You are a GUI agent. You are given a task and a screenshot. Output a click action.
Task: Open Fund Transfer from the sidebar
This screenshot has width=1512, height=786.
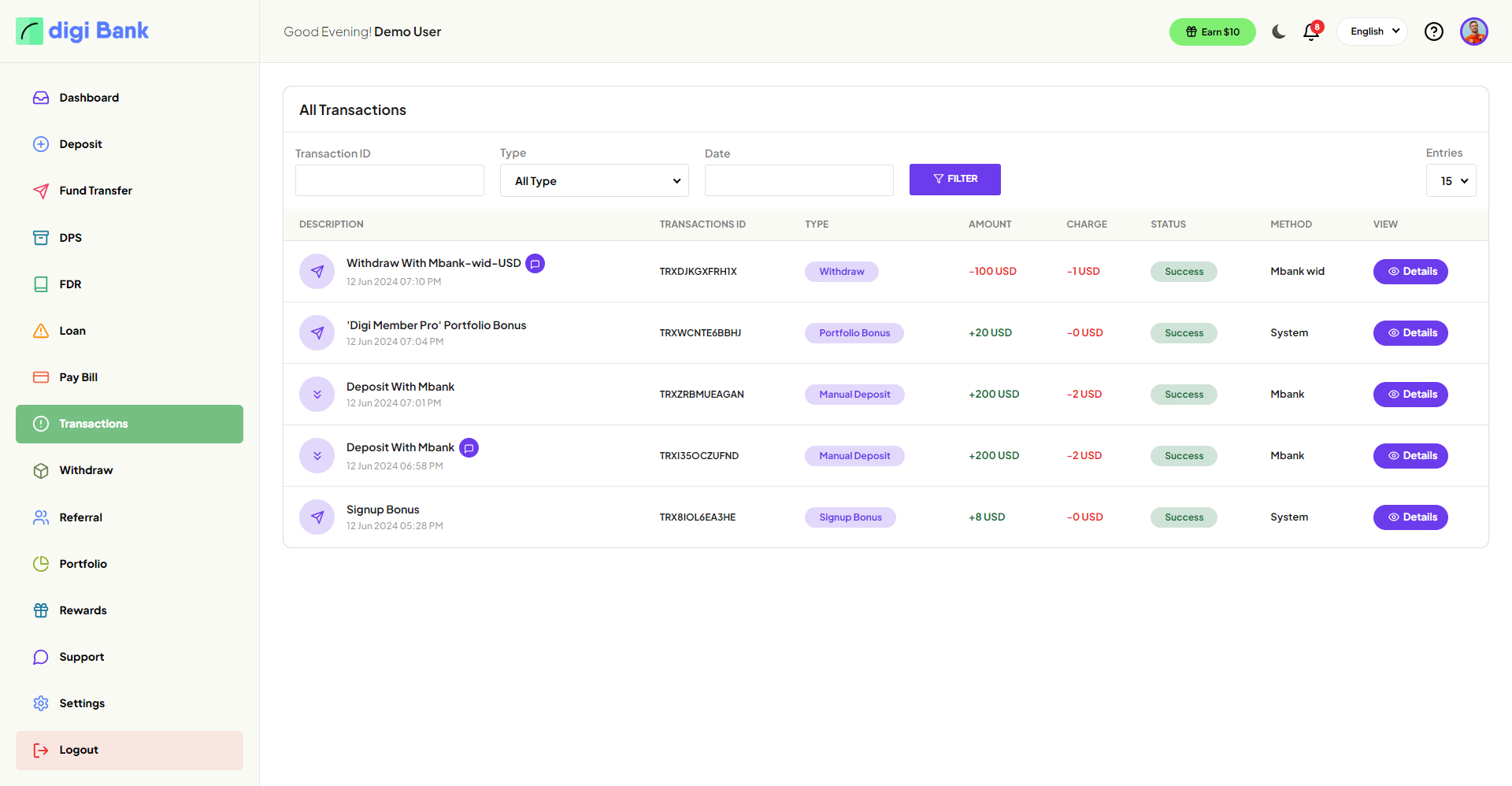pos(40,191)
